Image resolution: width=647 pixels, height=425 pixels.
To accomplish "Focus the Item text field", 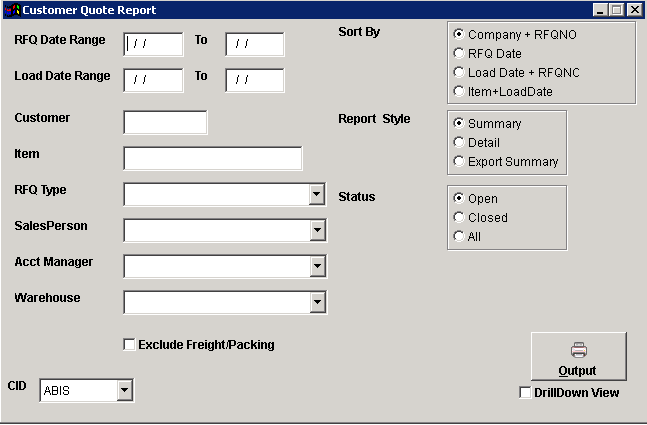I will (x=212, y=158).
